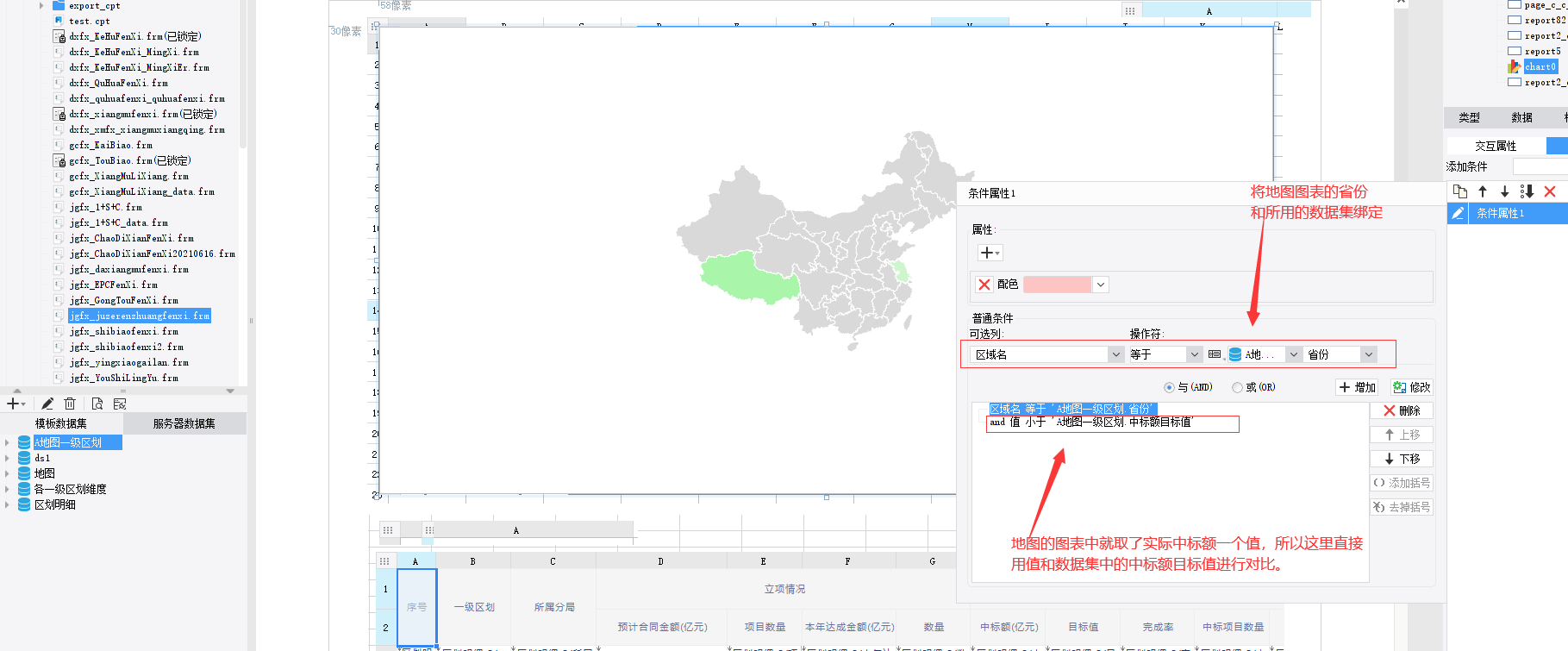This screenshot has height=651, width=1568.
Task: Remove the 配色 property with red X
Action: coord(984,285)
